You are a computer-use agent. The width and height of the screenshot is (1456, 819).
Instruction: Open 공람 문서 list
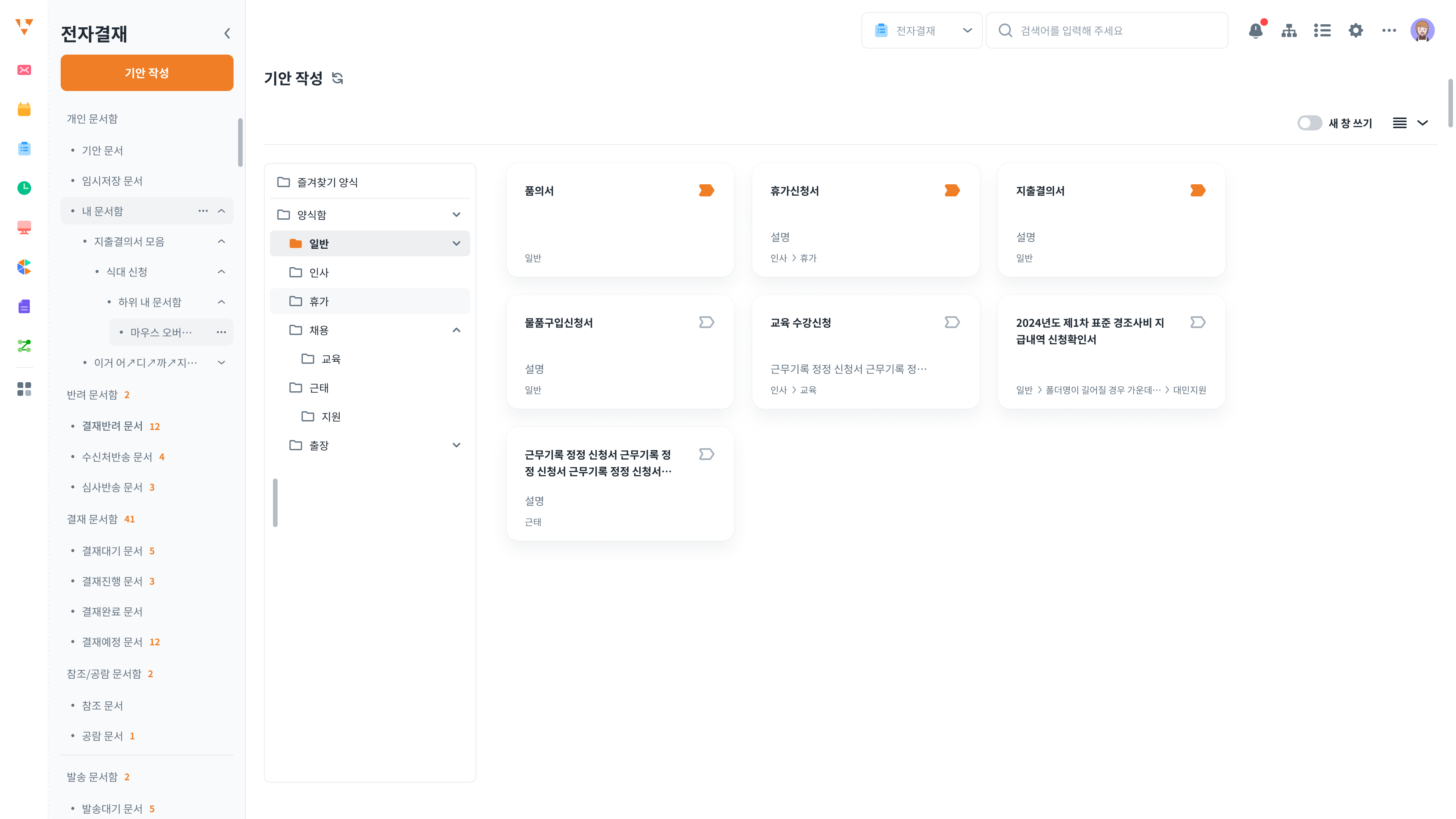(102, 736)
